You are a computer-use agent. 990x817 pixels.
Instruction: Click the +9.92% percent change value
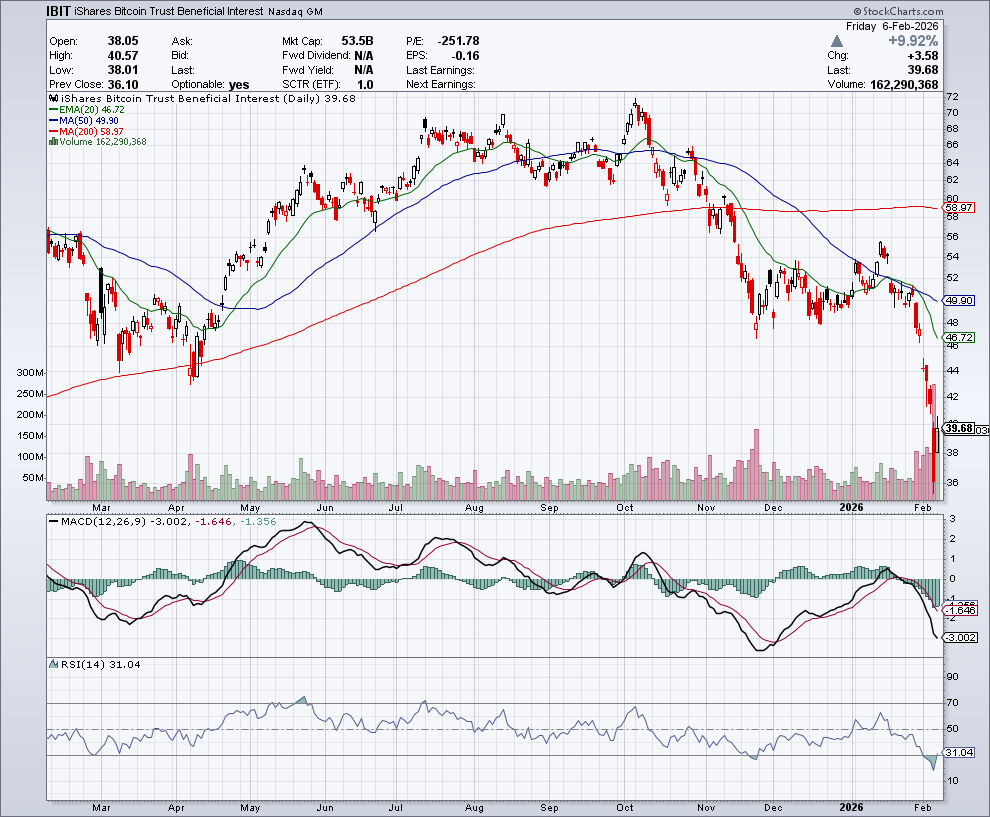(913, 41)
